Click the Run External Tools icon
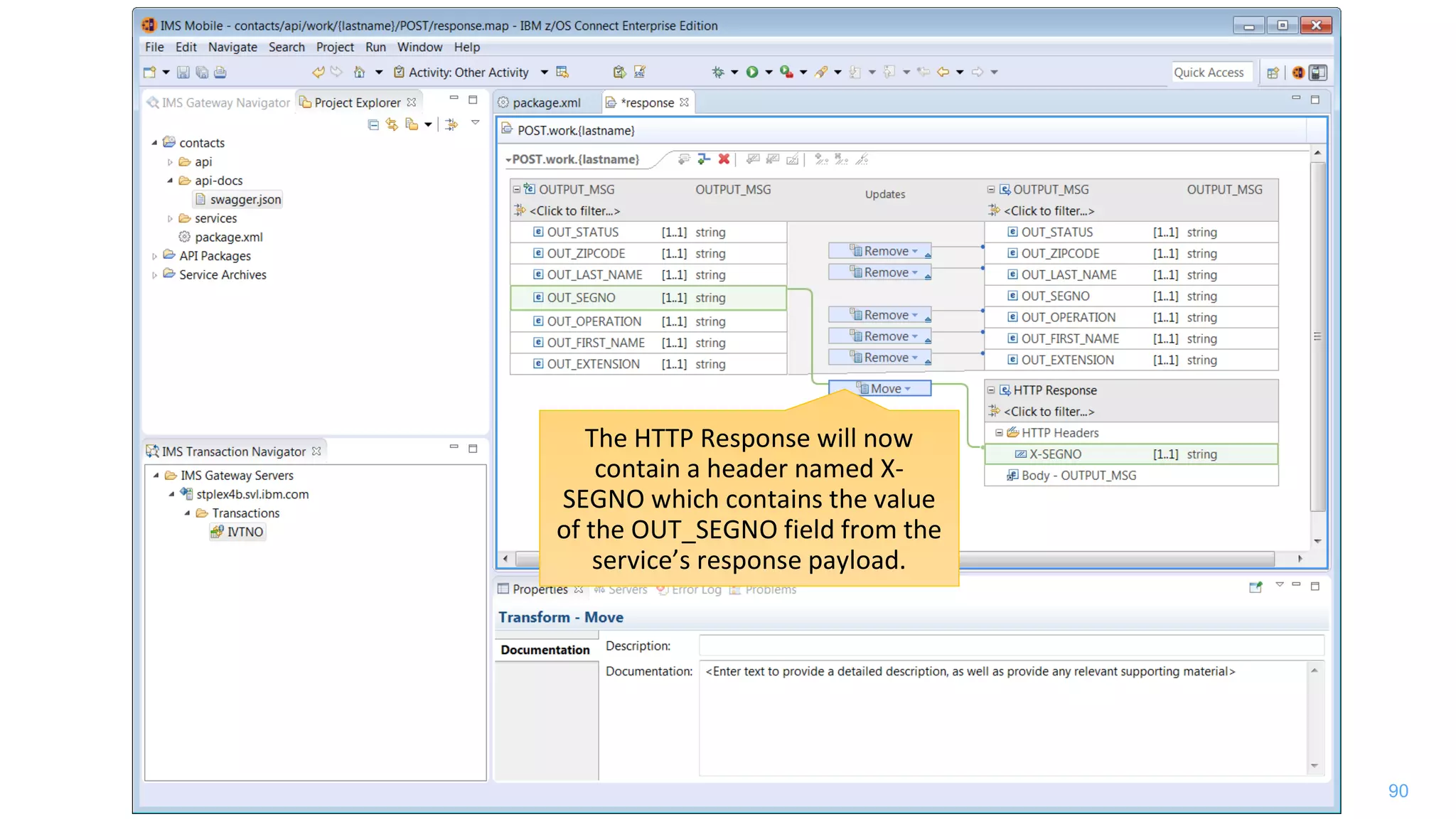The height and width of the screenshot is (819, 1456). coord(786,72)
